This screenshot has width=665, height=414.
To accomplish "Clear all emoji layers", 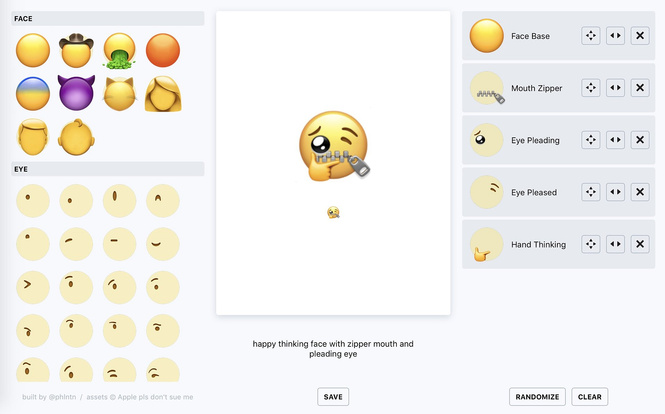I will (x=590, y=397).
